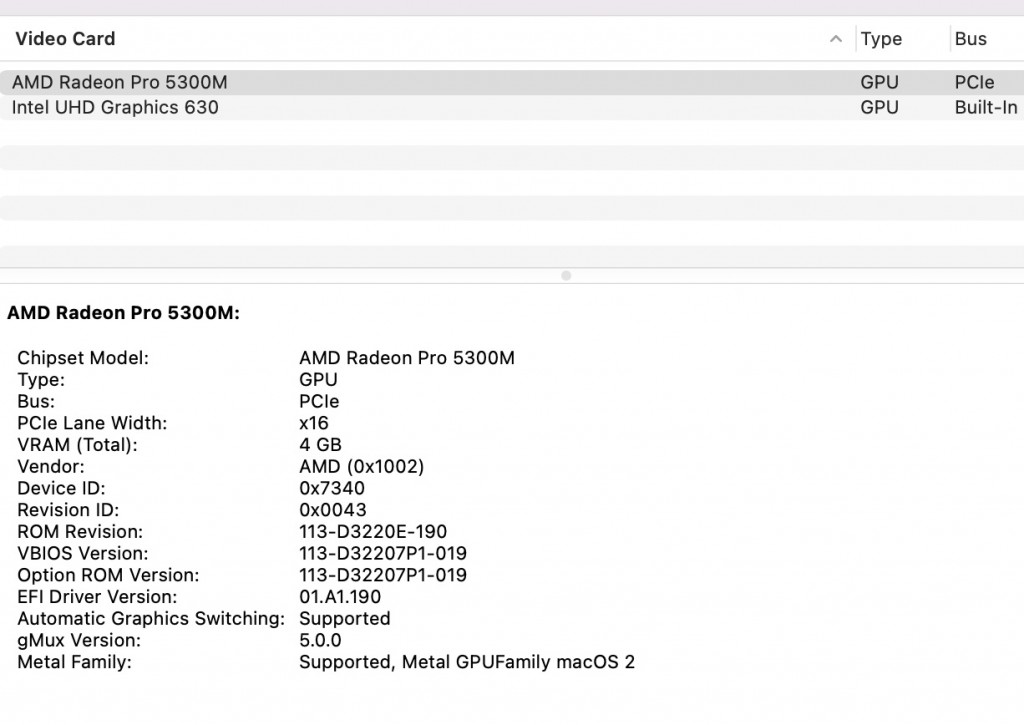Click the PCIe bus cell in the list
The width and height of the screenshot is (1024, 725).
[x=974, y=82]
